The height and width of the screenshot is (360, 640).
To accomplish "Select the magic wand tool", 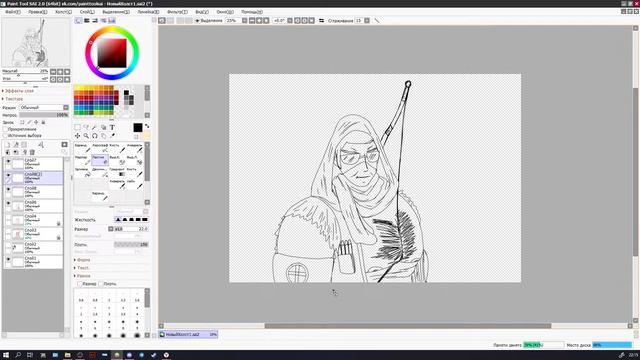I will (x=95, y=127).
